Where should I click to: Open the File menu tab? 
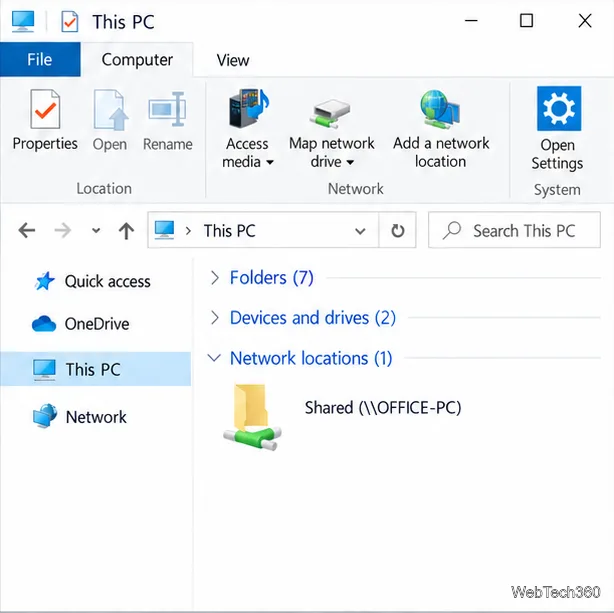40,60
